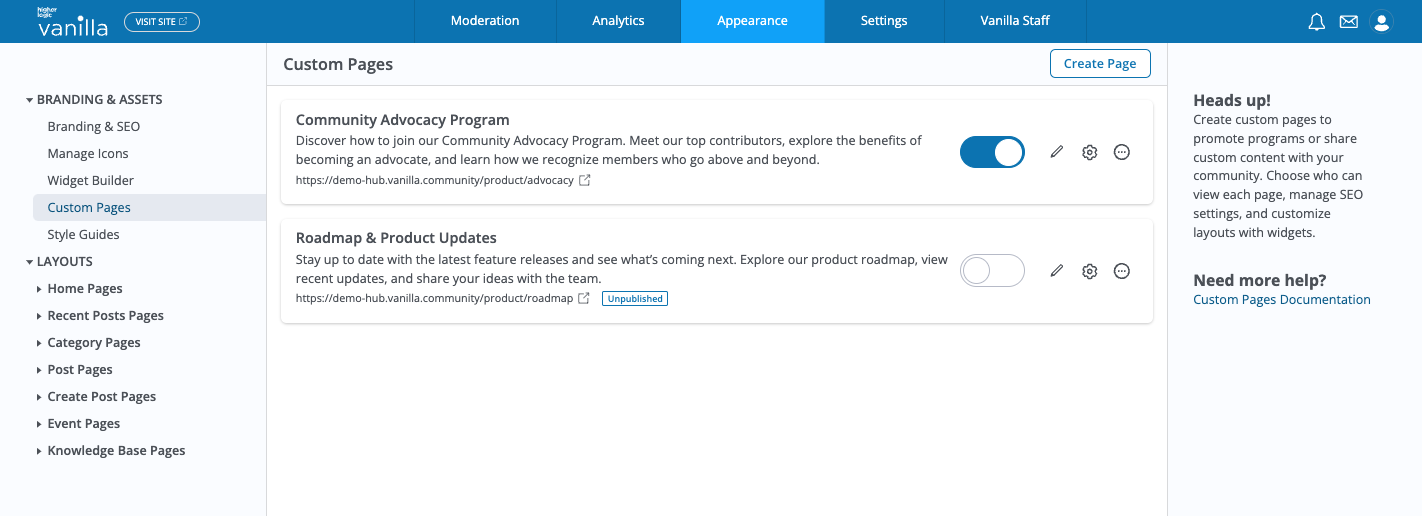
Task: Expand the Knowledge Base Pages item
Action: pyautogui.click(x=39, y=451)
